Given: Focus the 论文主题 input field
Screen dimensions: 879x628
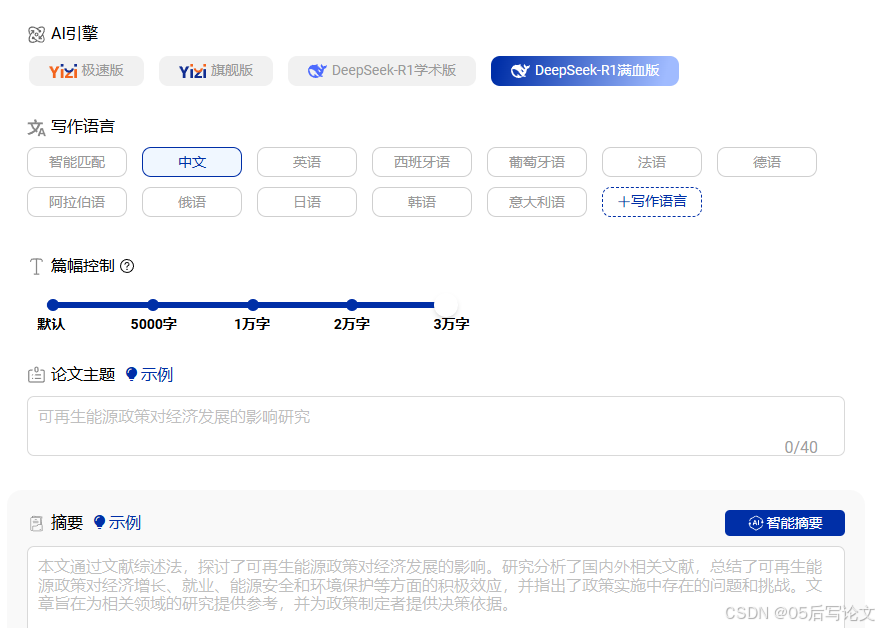Looking at the screenshot, I should pos(436,426).
